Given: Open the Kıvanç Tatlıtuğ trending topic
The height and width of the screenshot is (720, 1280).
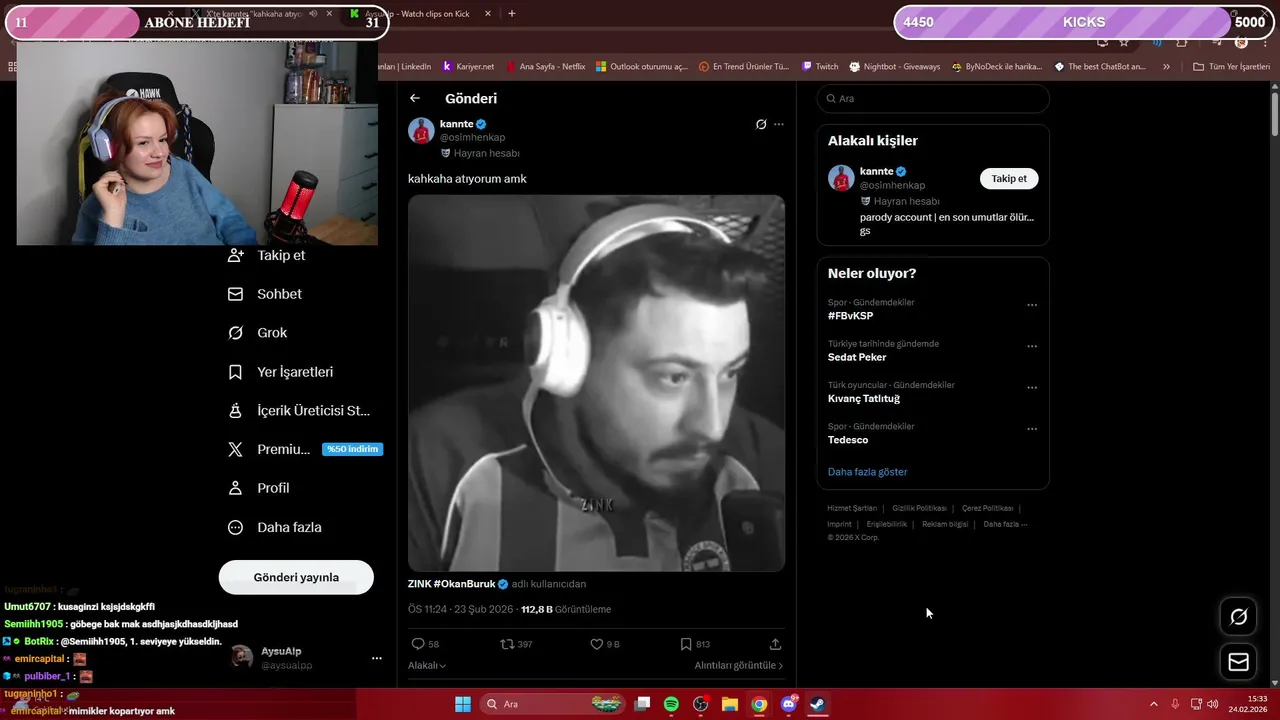Looking at the screenshot, I should pos(864,398).
